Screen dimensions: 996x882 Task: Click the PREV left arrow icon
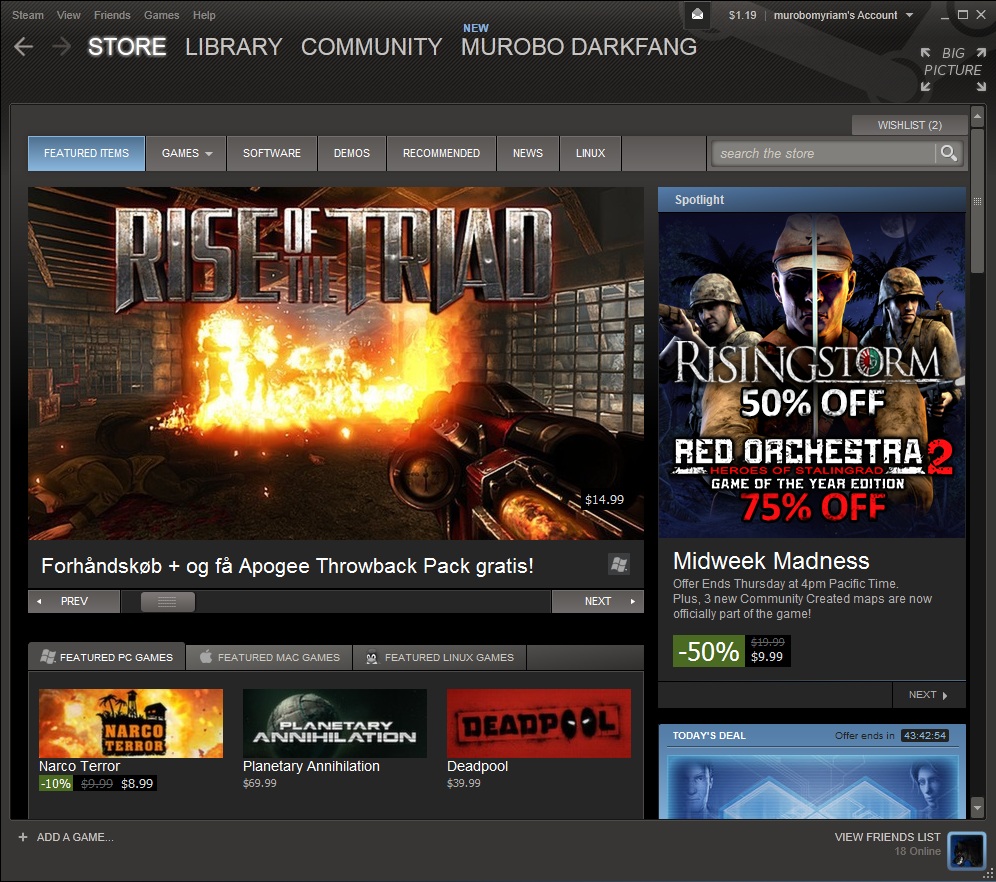tap(39, 601)
